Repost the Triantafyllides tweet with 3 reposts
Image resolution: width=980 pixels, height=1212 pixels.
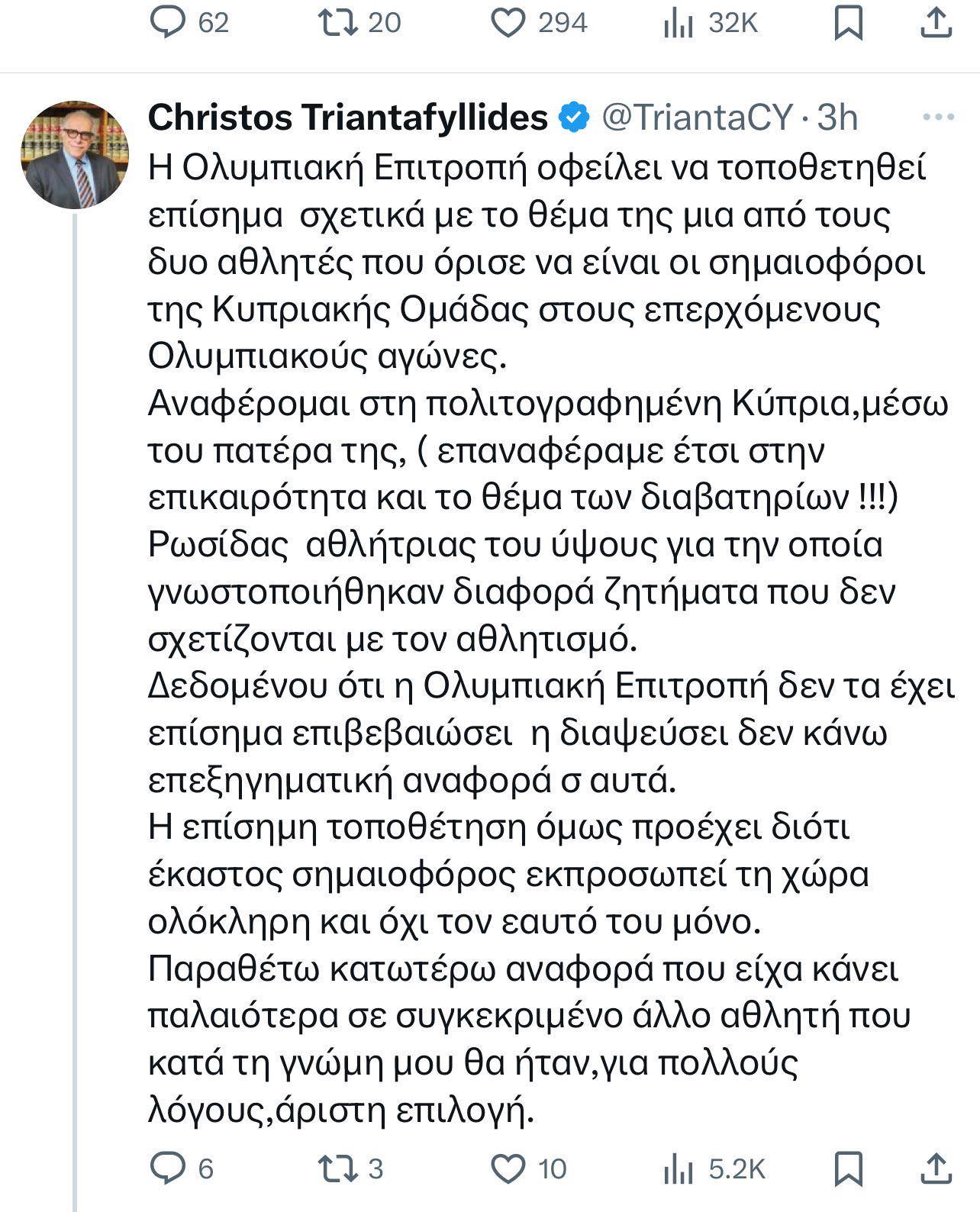(x=338, y=1168)
